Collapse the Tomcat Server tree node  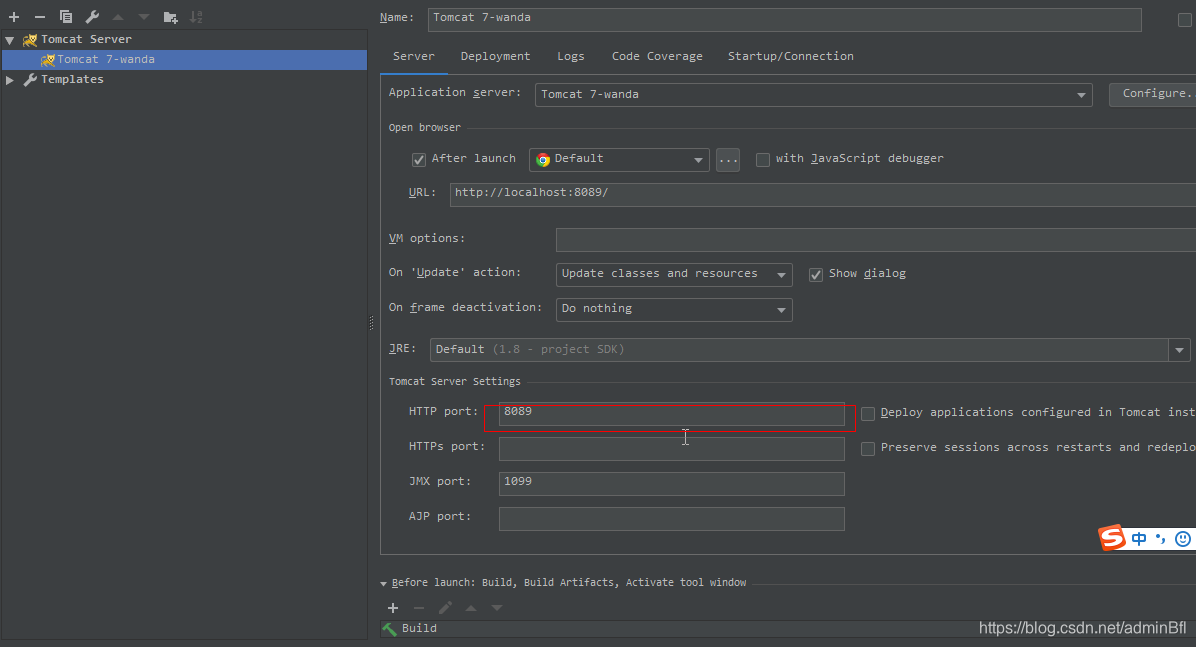point(10,40)
